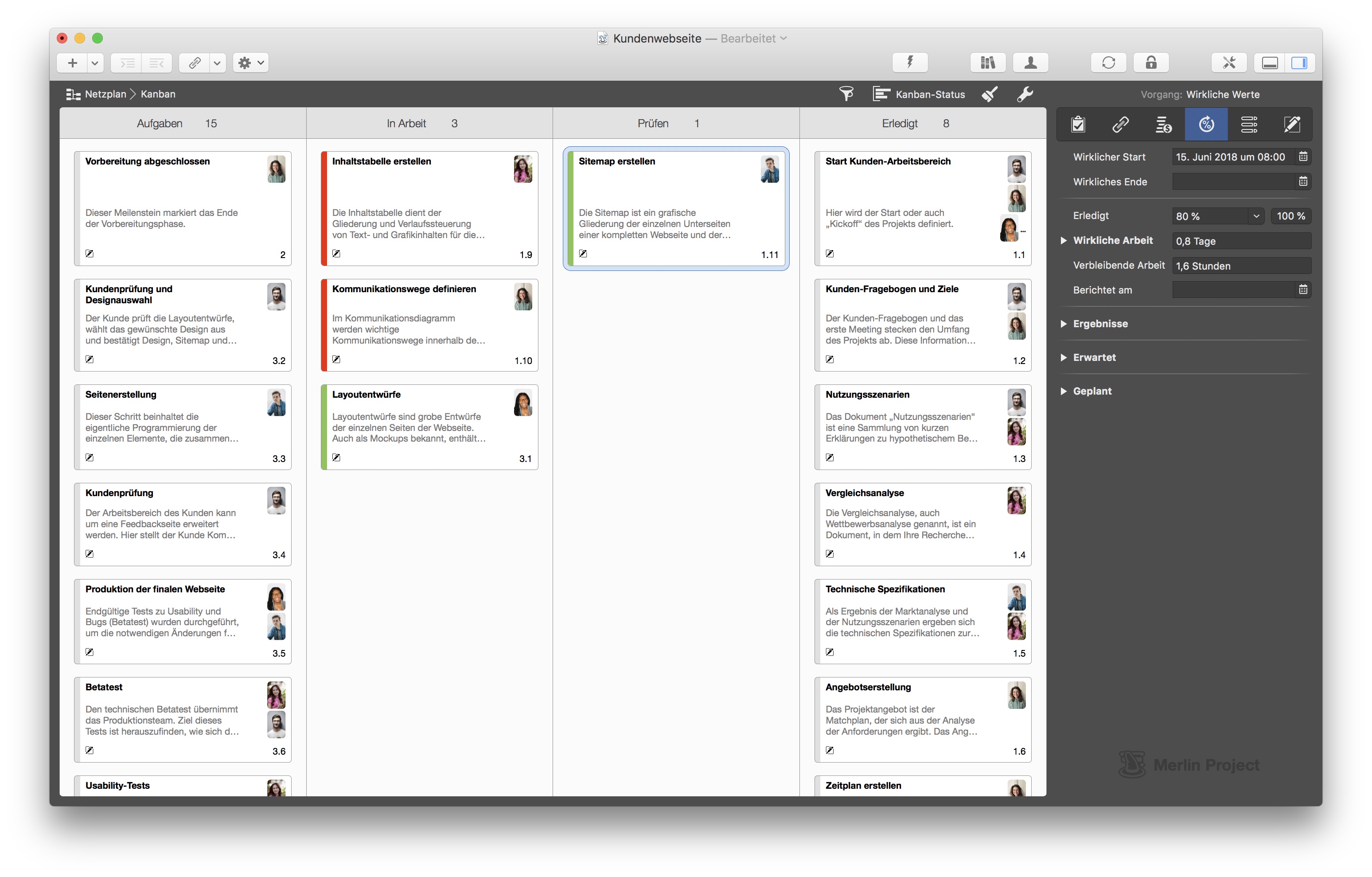Expand the 'Ergebnisse' disclosure triangle
This screenshot has width=1372, height=877.
click(x=1064, y=323)
